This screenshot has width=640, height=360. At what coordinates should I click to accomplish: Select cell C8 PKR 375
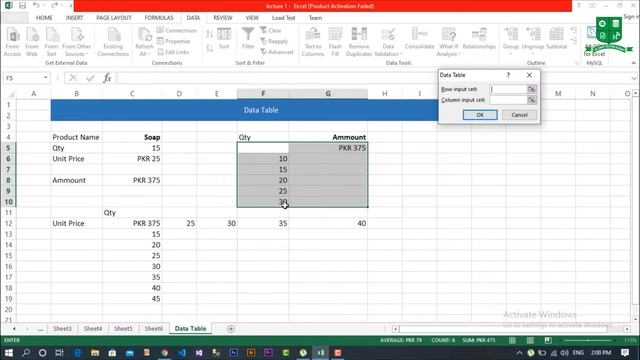click(x=132, y=180)
